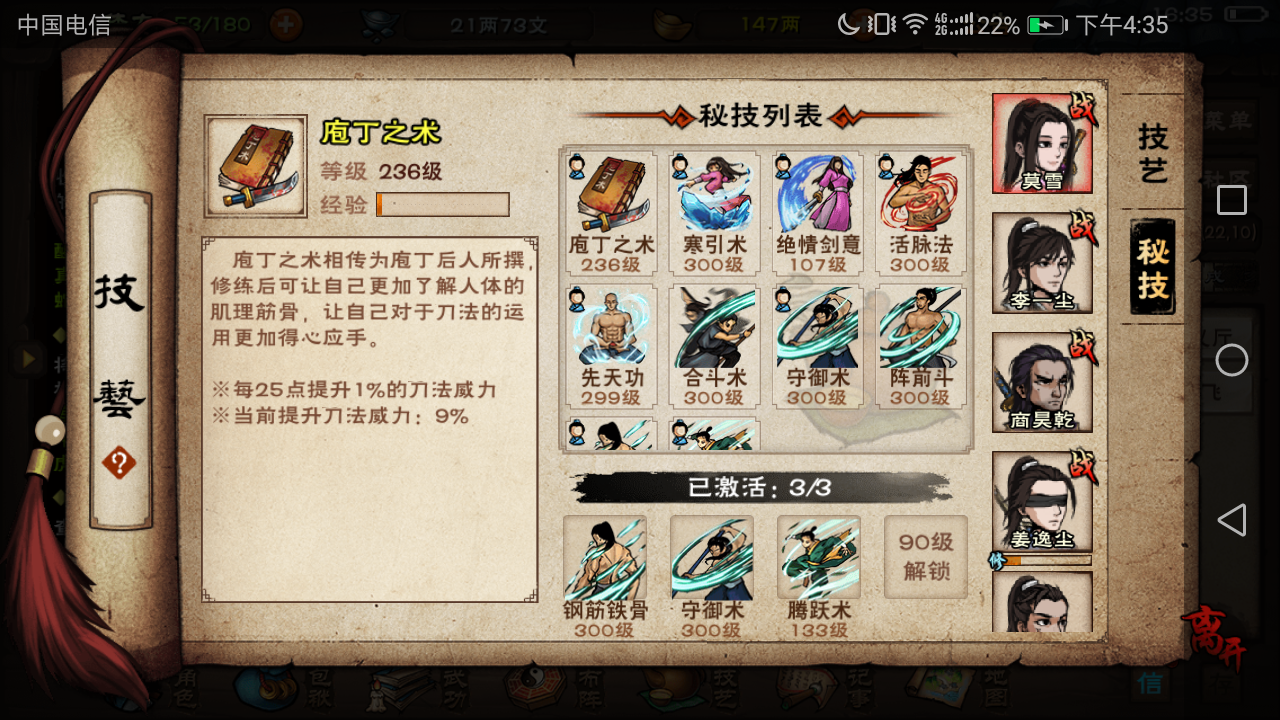Deactivate the 腾跃术 activated skill slot
This screenshot has height=720, width=1280.
click(x=818, y=576)
